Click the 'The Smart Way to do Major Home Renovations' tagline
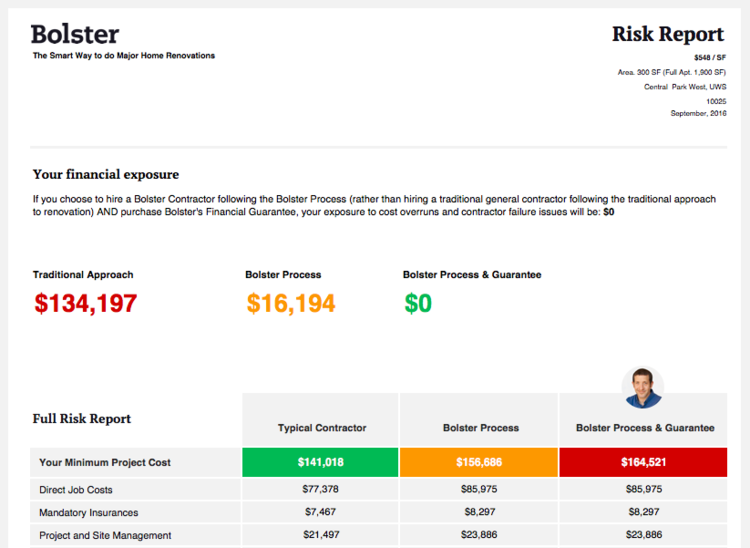The width and height of the screenshot is (750, 548). pyautogui.click(x=124, y=55)
